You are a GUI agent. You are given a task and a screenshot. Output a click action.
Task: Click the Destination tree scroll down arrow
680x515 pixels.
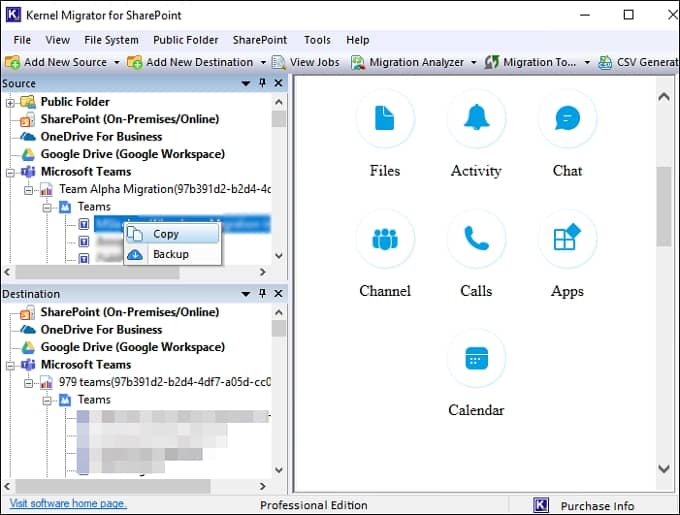[x=279, y=470]
